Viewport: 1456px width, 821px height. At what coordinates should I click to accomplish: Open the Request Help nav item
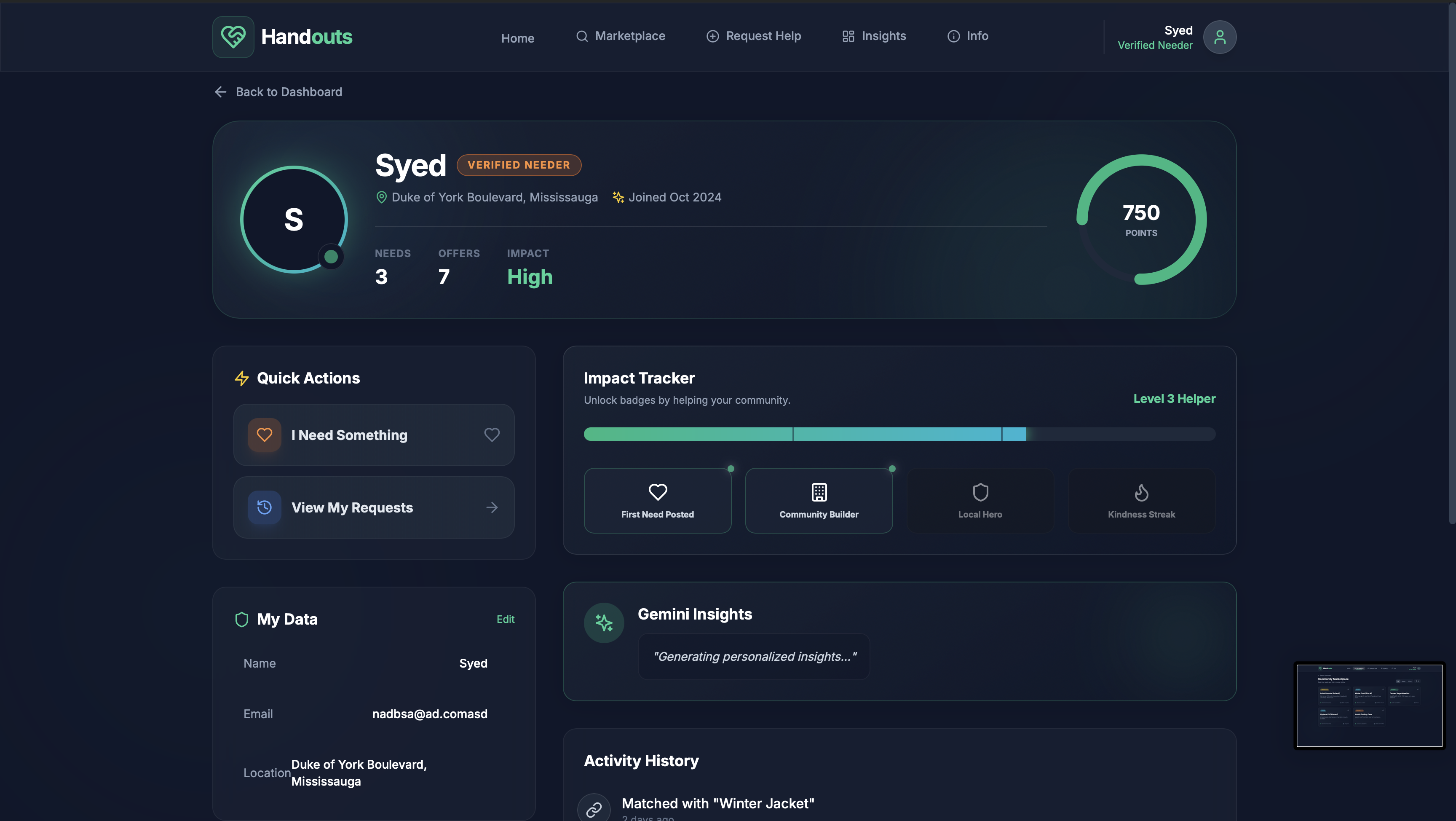[753, 36]
